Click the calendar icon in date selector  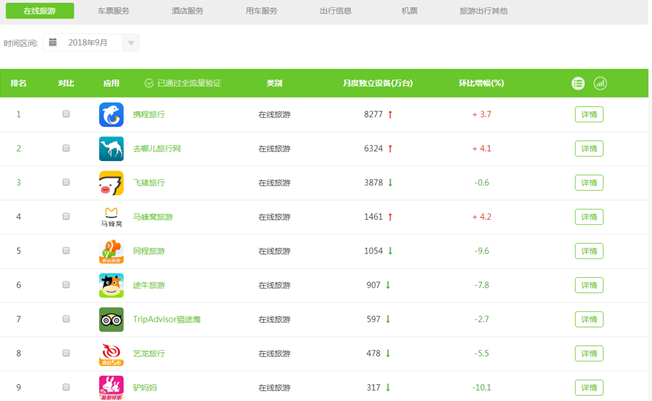click(52, 43)
